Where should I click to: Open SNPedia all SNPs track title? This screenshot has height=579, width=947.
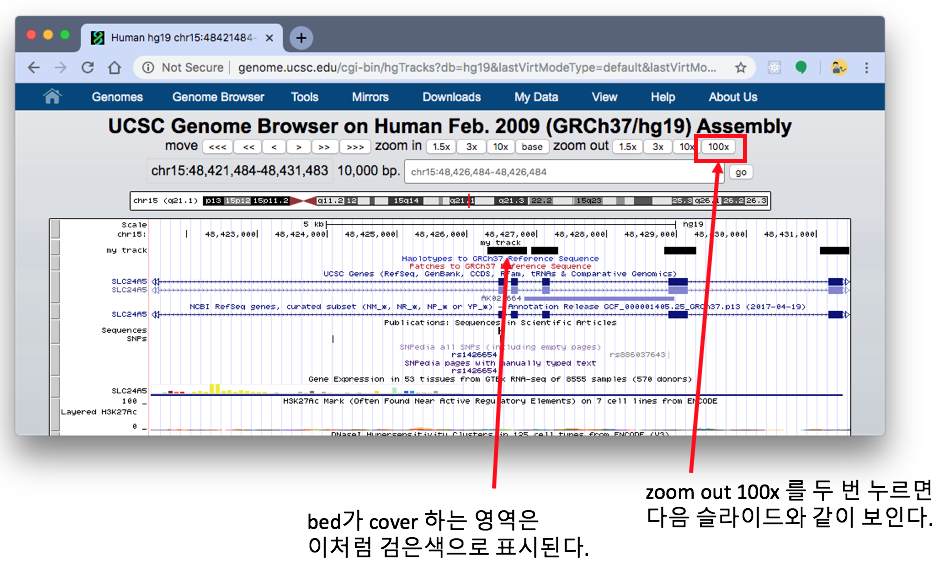[500, 347]
